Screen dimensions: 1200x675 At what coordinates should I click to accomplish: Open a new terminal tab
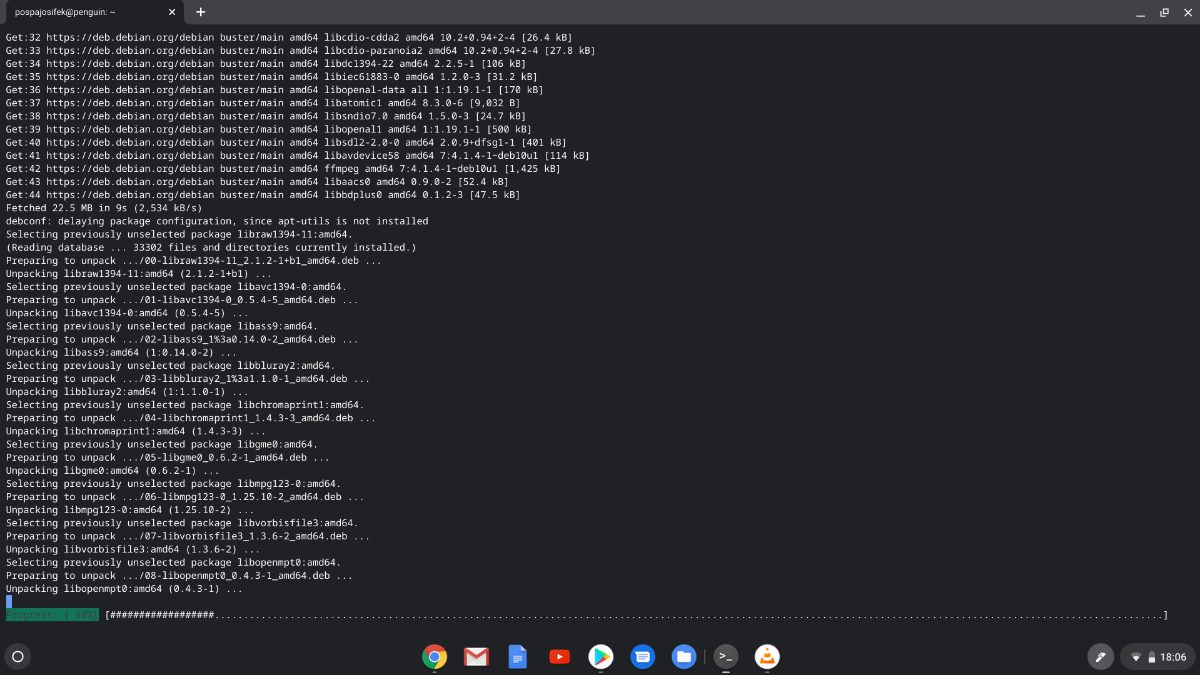(x=200, y=12)
